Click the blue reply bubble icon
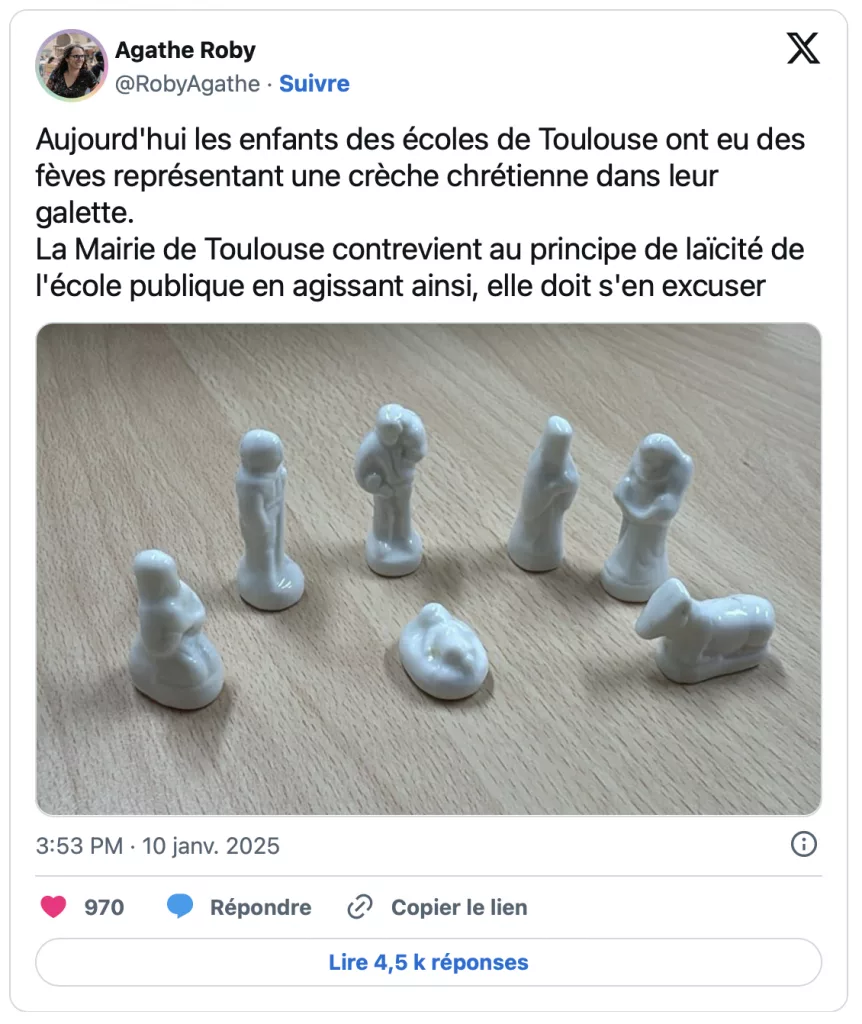This screenshot has width=862, height=1024. (x=180, y=907)
